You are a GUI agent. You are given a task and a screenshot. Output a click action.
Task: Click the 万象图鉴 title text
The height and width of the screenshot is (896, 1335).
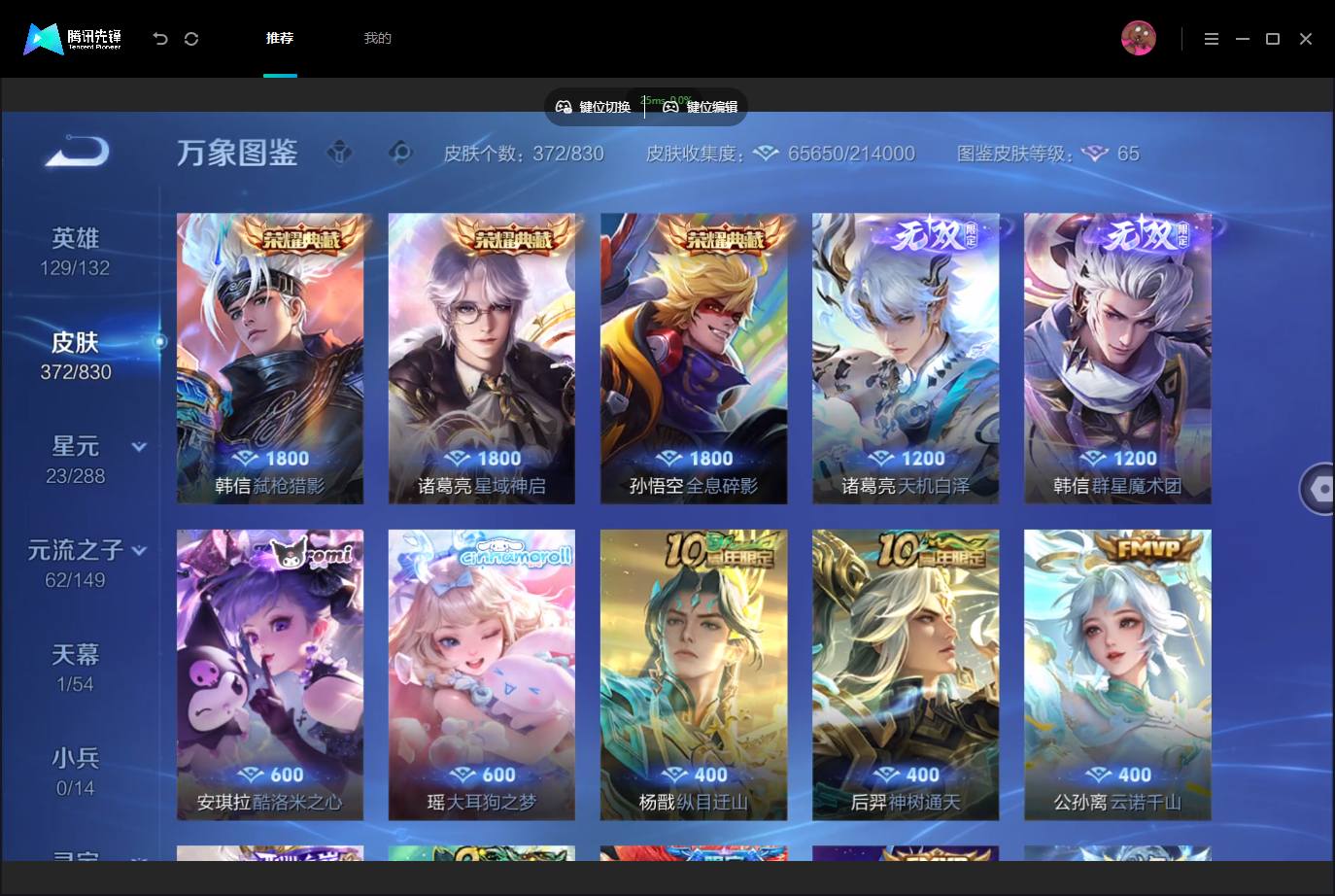[237, 153]
